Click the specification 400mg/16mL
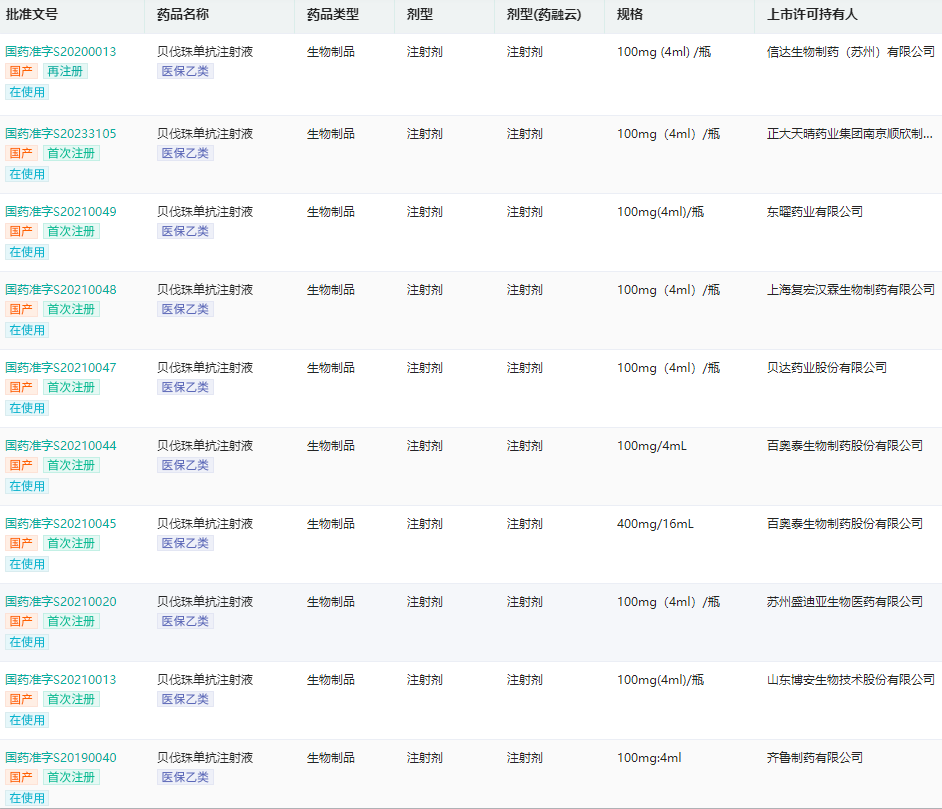942x809 pixels. point(655,524)
